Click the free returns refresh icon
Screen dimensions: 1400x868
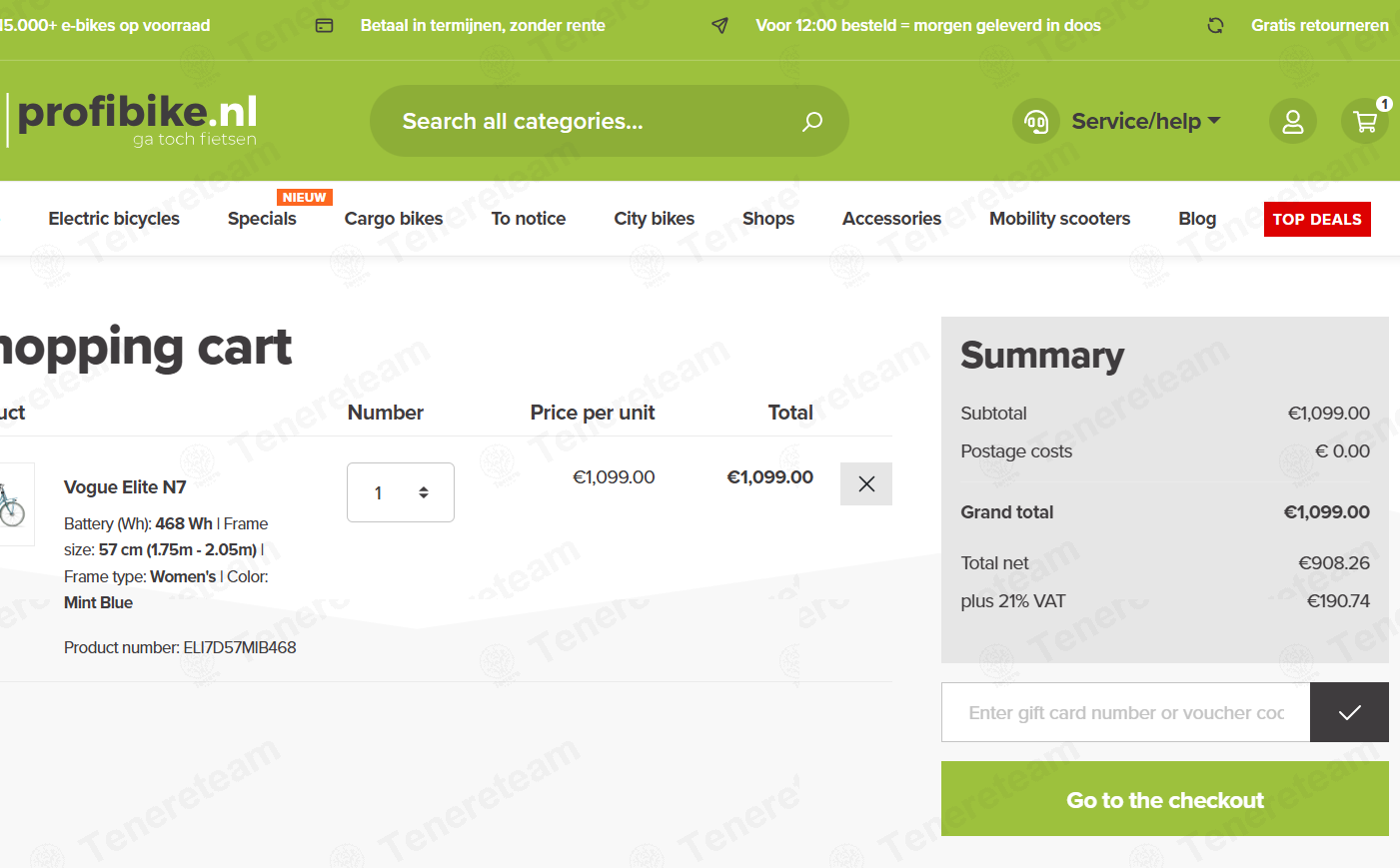coord(1215,25)
